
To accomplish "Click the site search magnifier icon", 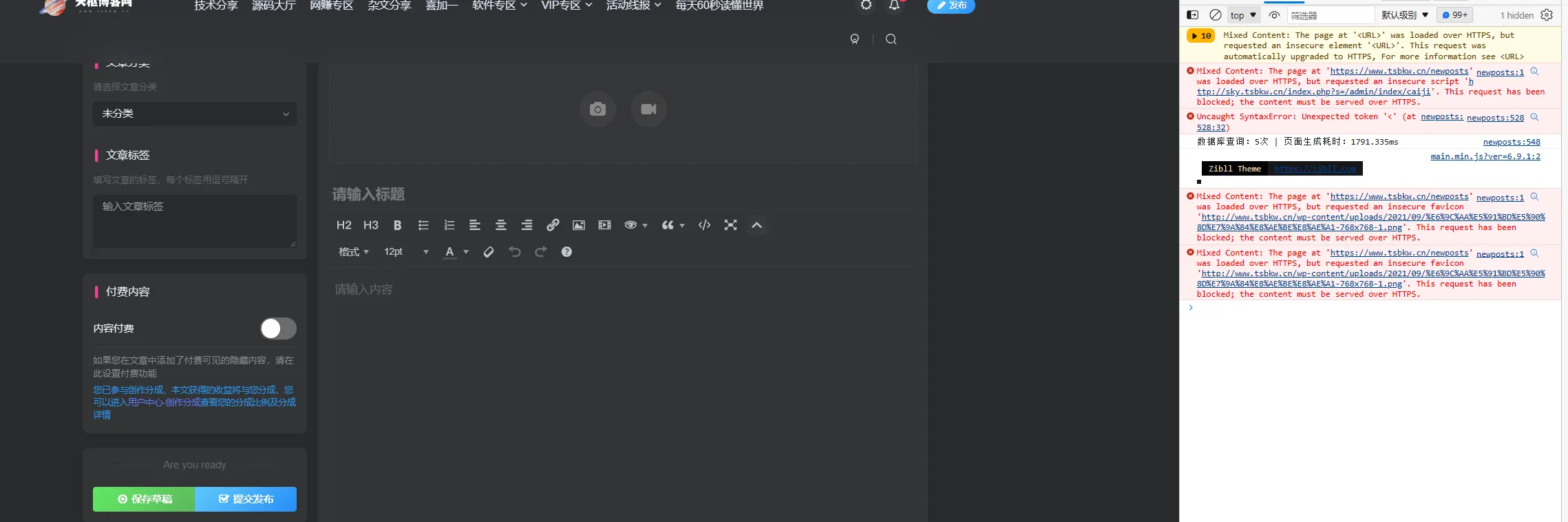I will point(891,39).
